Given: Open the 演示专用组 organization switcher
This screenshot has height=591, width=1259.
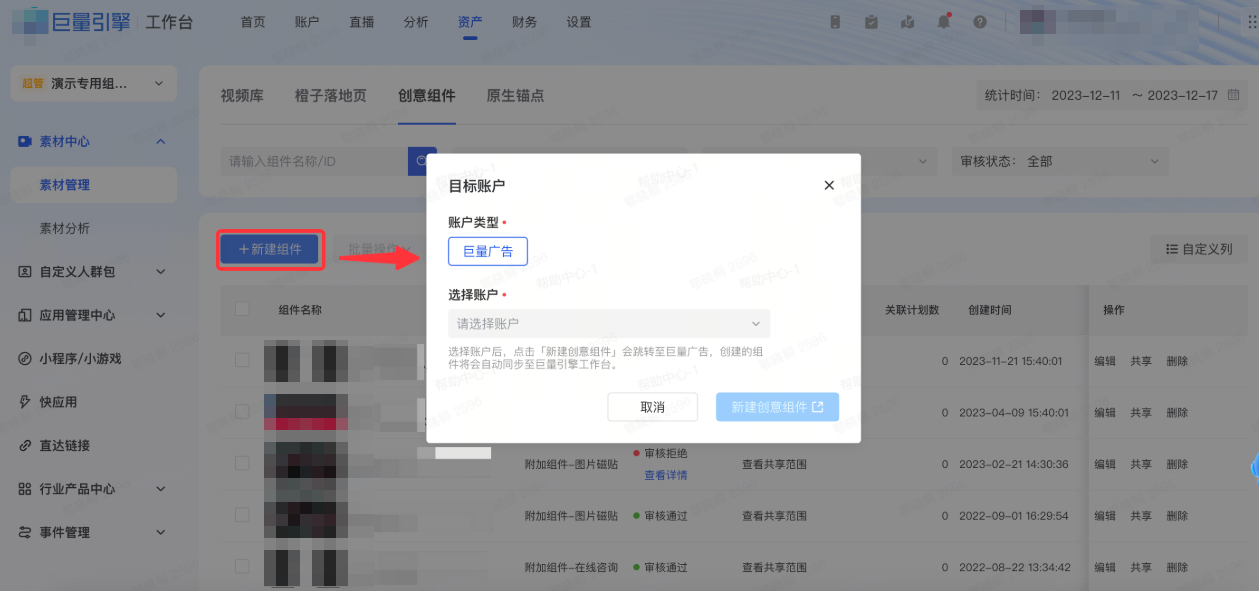Looking at the screenshot, I should (x=93, y=84).
